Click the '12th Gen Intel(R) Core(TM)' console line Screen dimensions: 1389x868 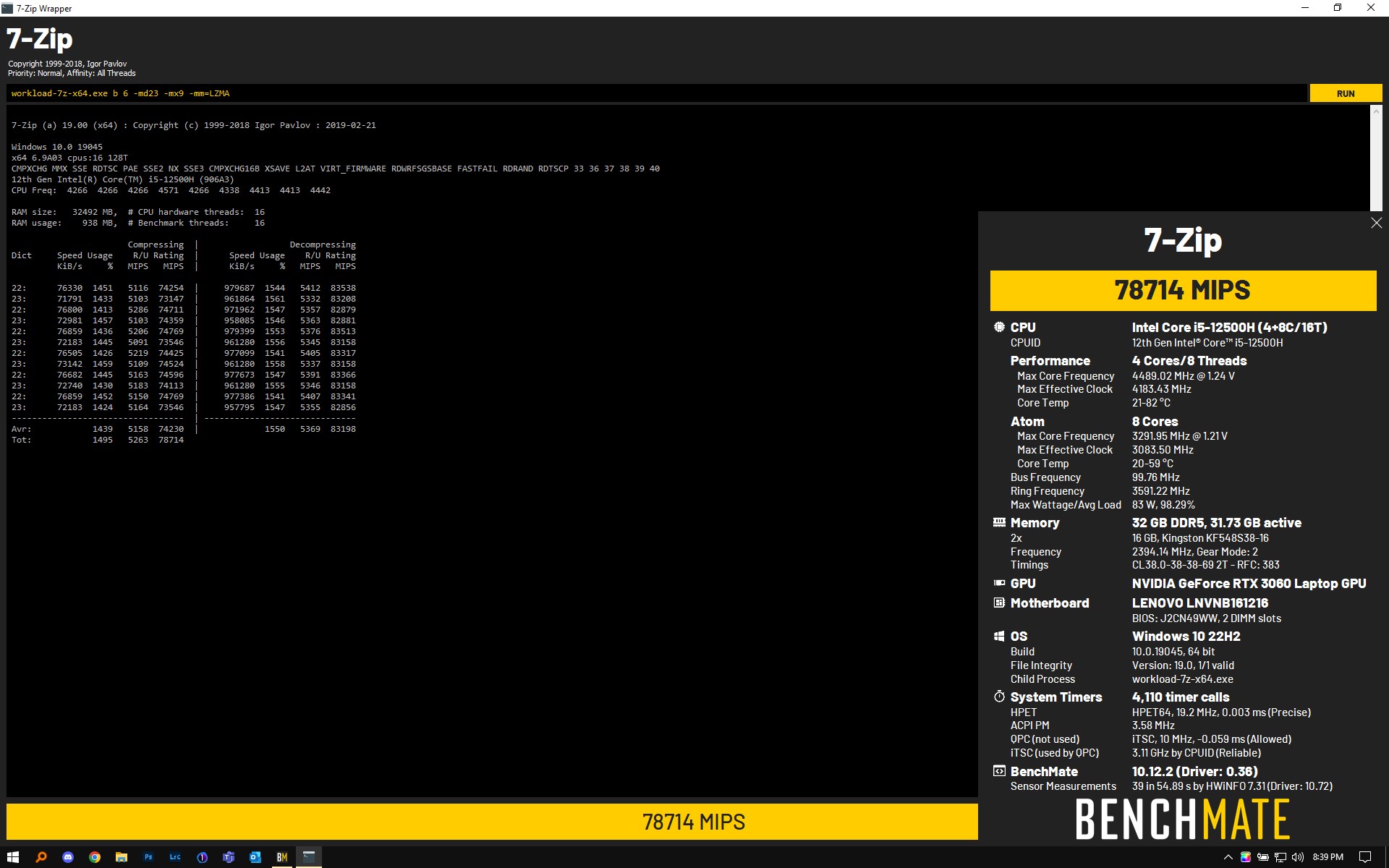[122, 179]
